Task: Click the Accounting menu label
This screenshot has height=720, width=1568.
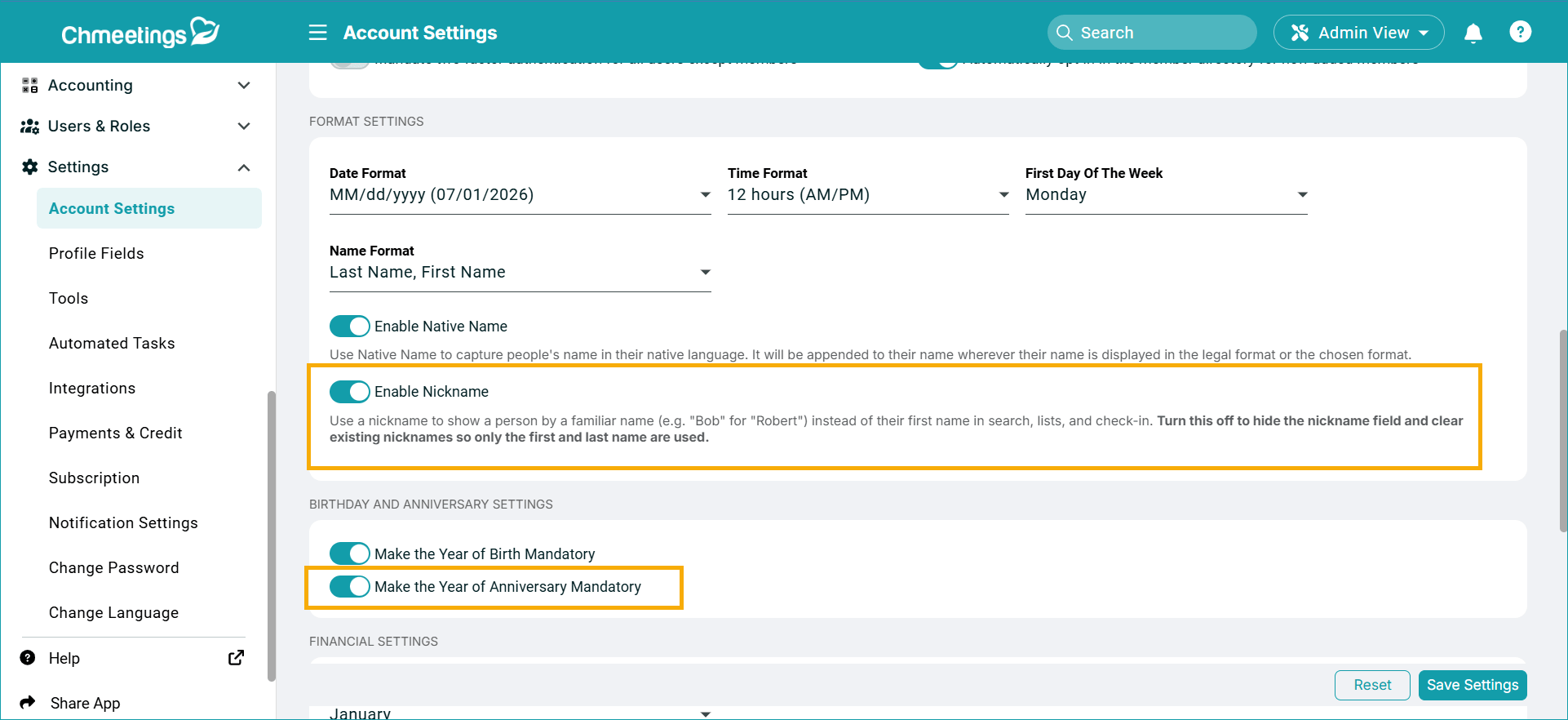Action: [x=91, y=85]
